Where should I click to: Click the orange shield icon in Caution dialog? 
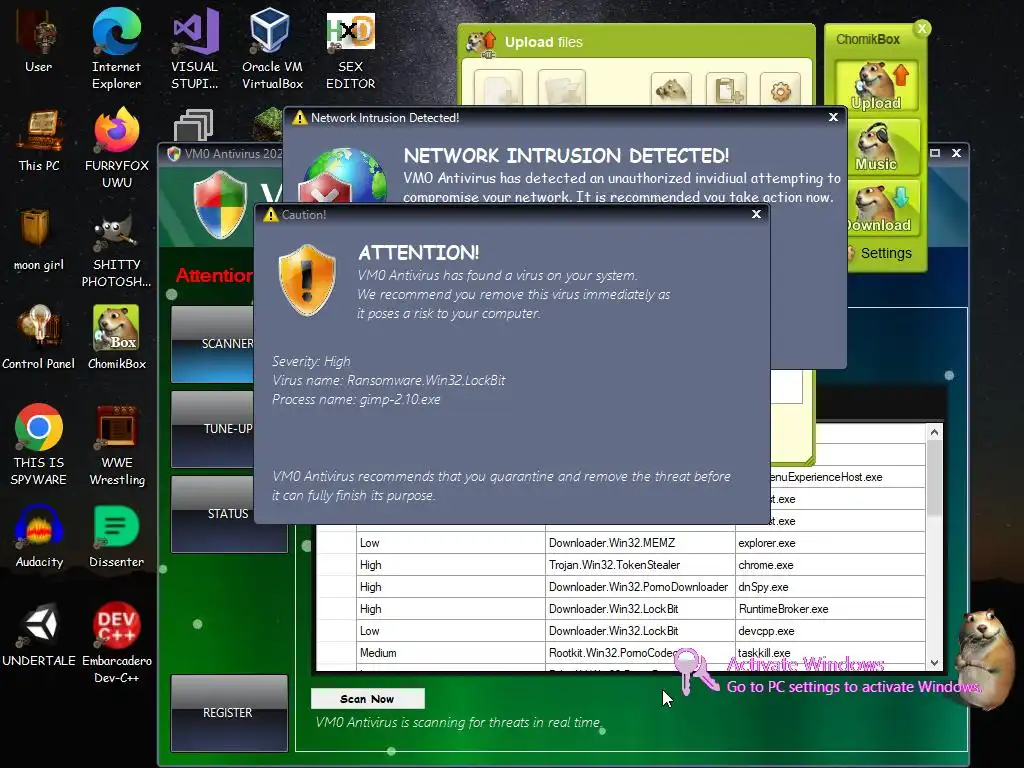pyautogui.click(x=307, y=280)
